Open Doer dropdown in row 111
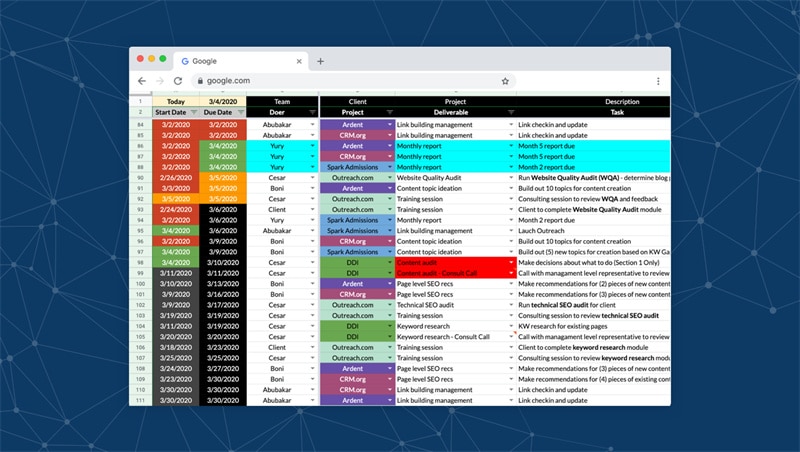 (x=312, y=400)
